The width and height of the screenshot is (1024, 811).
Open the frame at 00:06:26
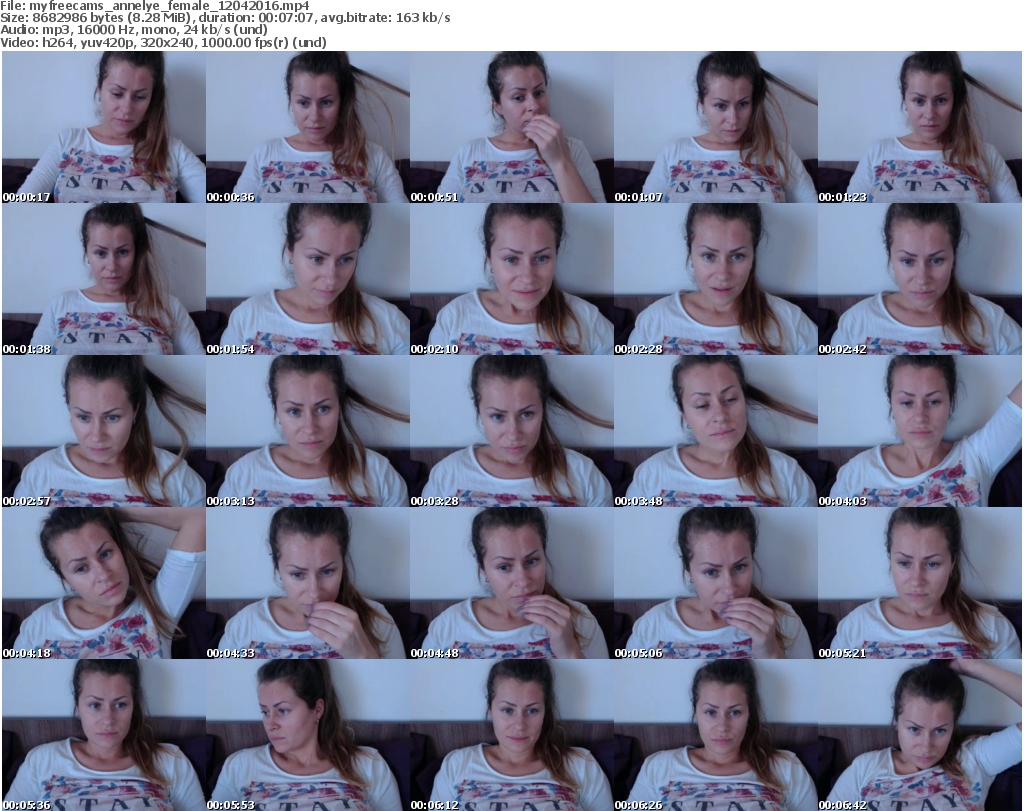pyautogui.click(x=716, y=735)
